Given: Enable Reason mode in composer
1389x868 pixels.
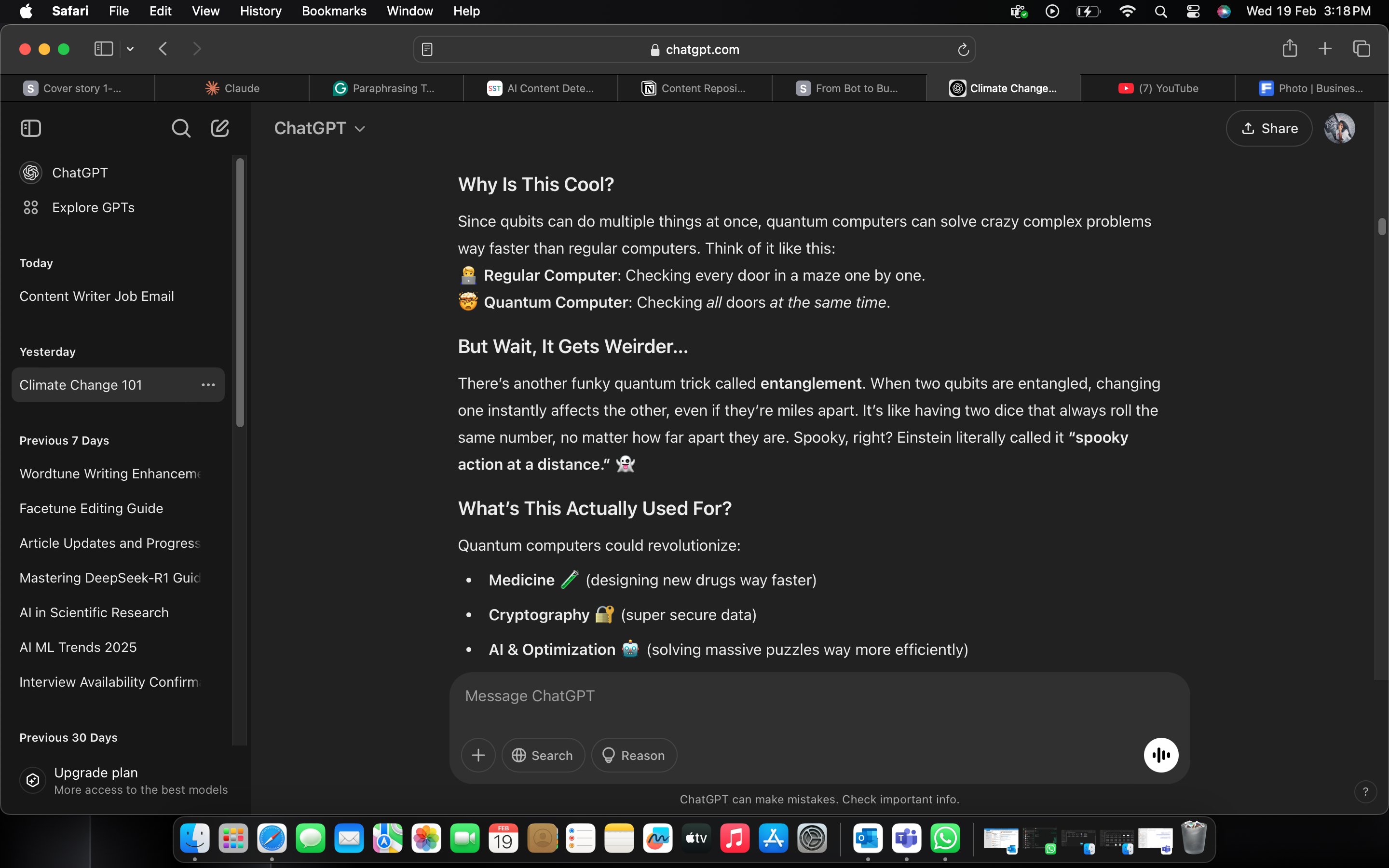Looking at the screenshot, I should (x=634, y=755).
